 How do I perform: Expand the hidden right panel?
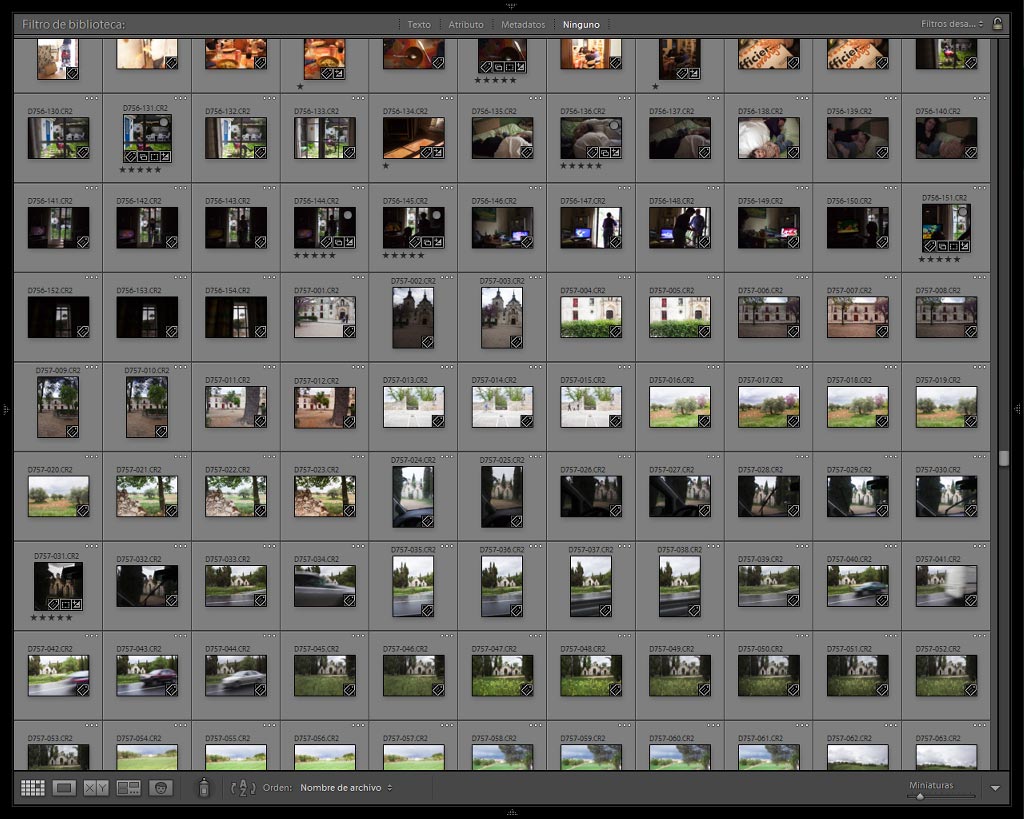click(x=1017, y=410)
